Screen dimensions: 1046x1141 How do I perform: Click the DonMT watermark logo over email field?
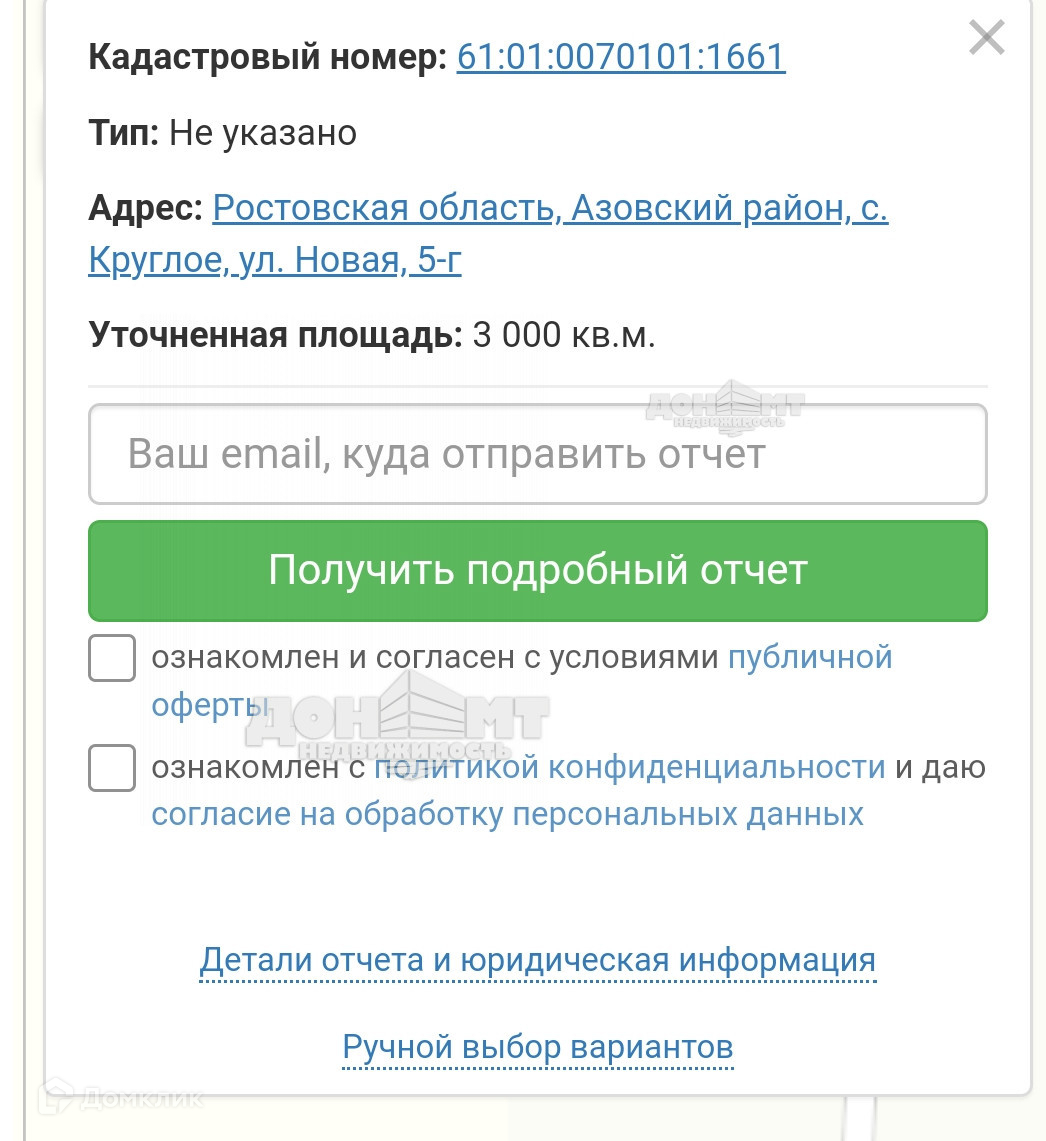click(x=725, y=405)
